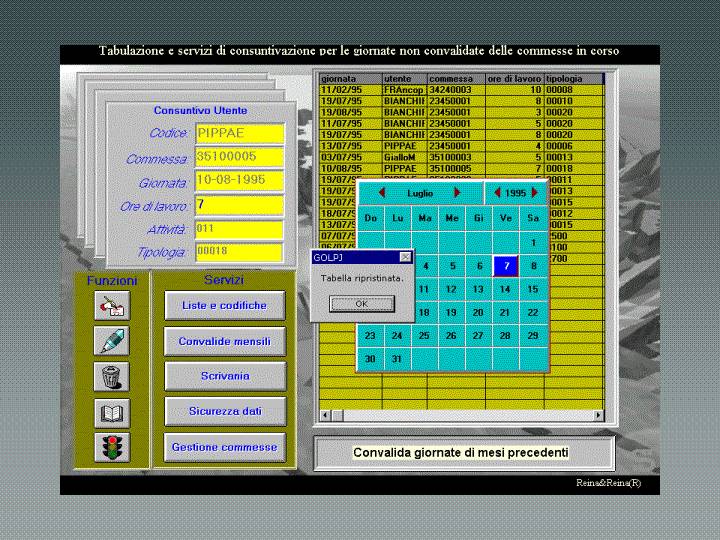Screen dimensions: 720x540
Task: Go to previous month before Luglio
Action: click(381, 193)
